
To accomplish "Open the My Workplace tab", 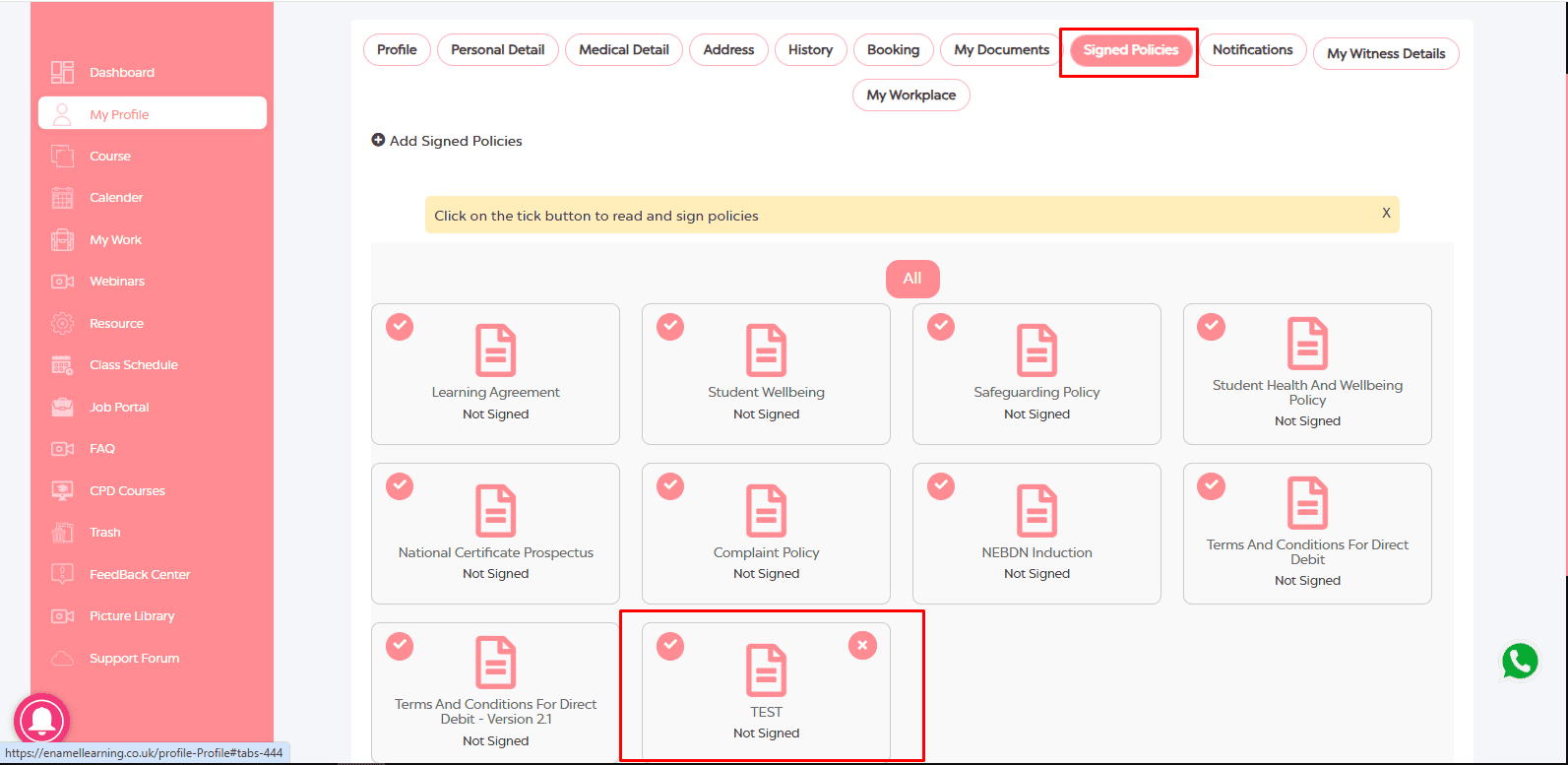I will tap(911, 95).
